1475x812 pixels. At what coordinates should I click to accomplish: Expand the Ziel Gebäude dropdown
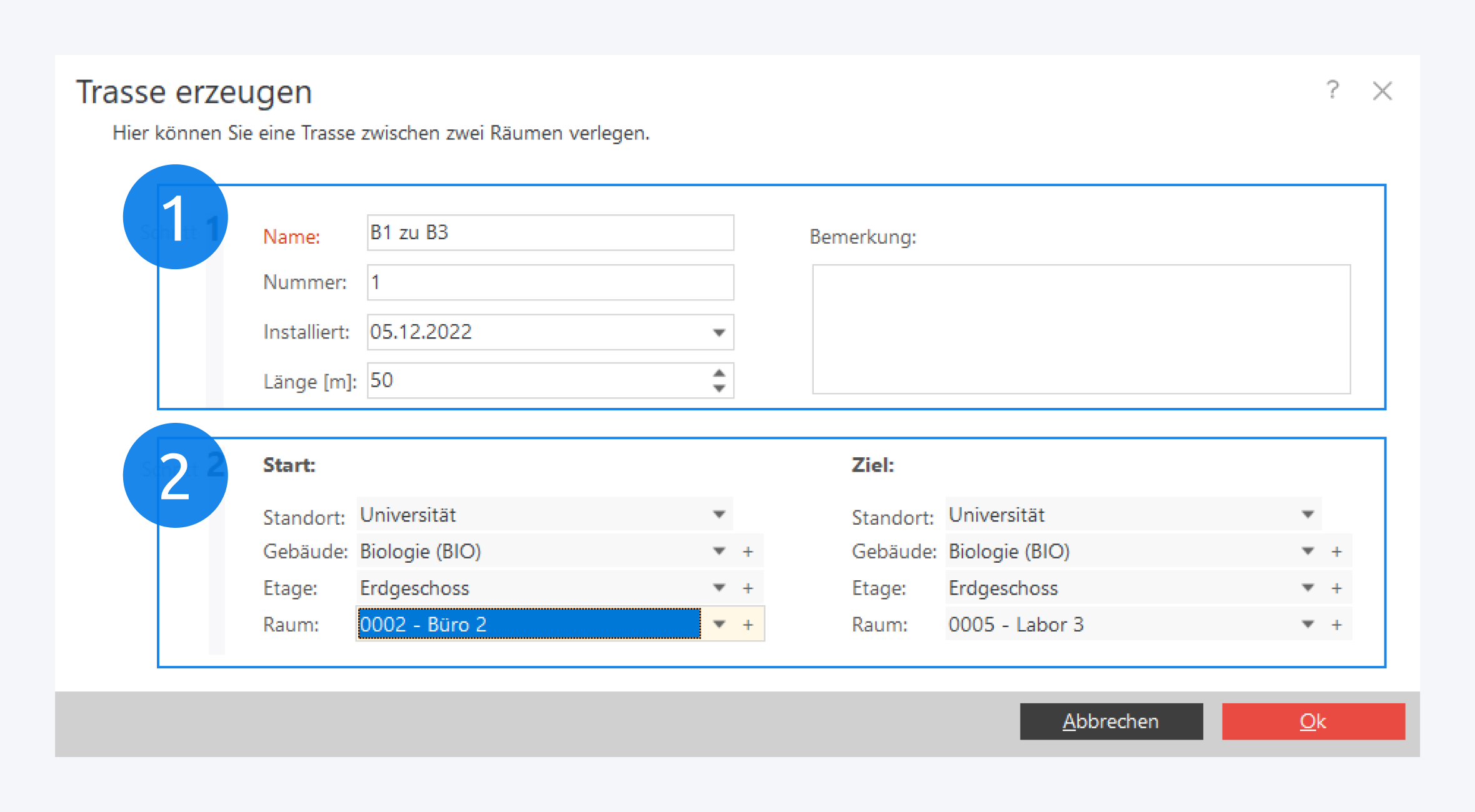point(1307,552)
